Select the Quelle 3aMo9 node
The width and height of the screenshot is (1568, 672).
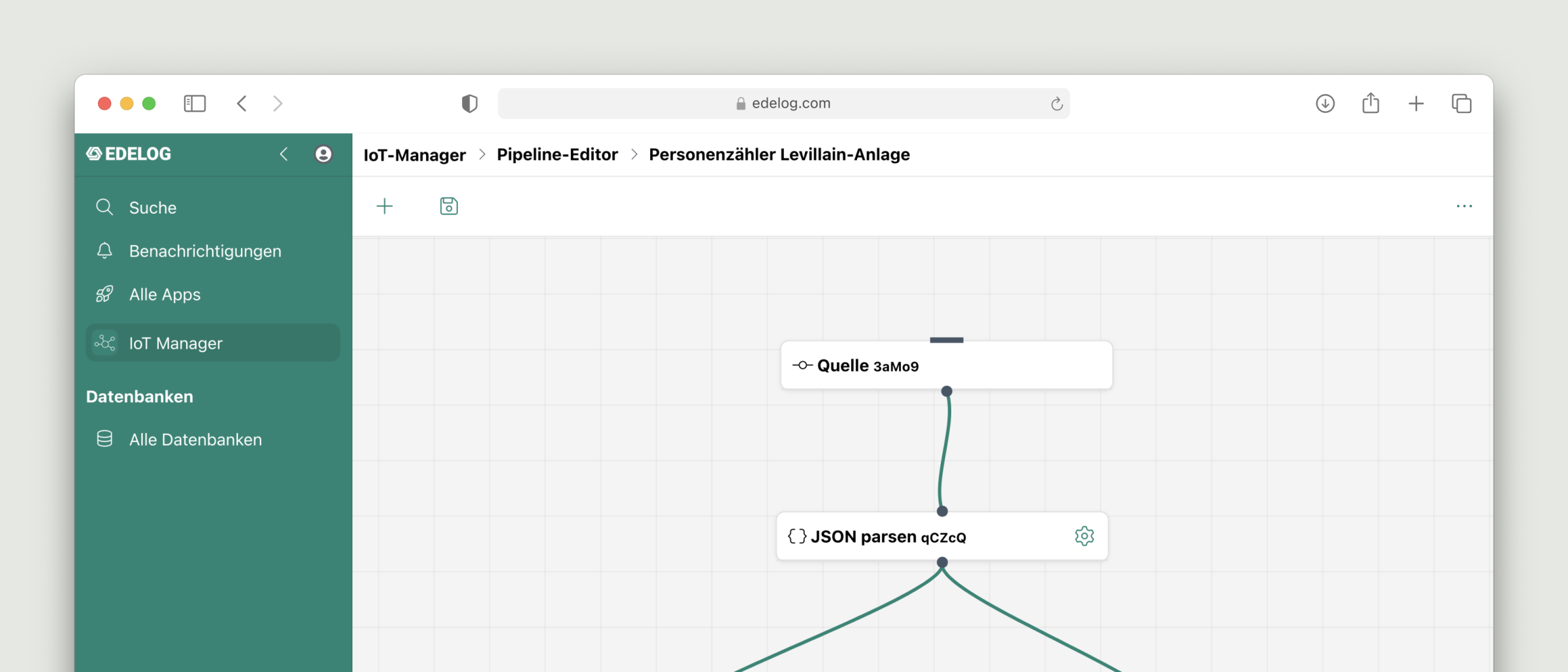coord(946,365)
